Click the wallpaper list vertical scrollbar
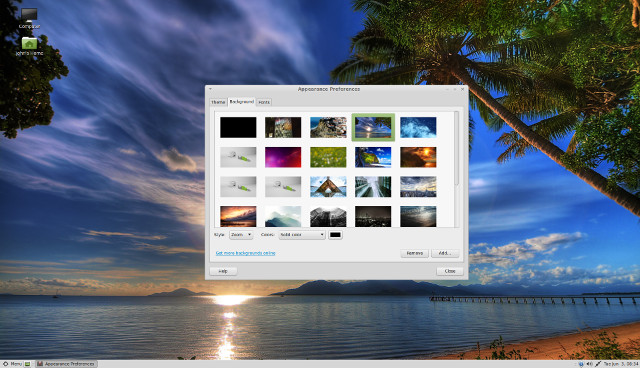 456,149
